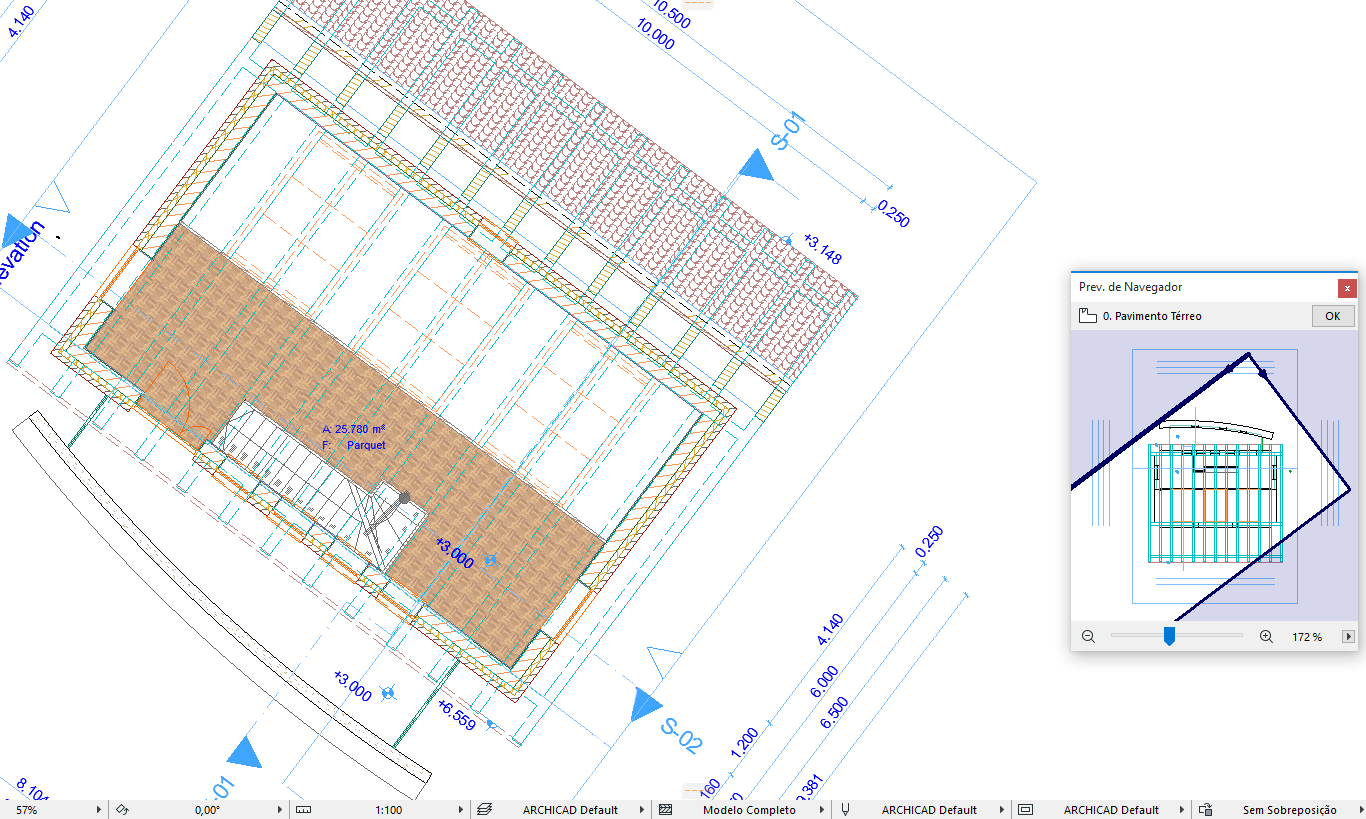Screen dimensions: 1366x819
Task: Select the +3.148 elevation text
Action: tap(822, 247)
